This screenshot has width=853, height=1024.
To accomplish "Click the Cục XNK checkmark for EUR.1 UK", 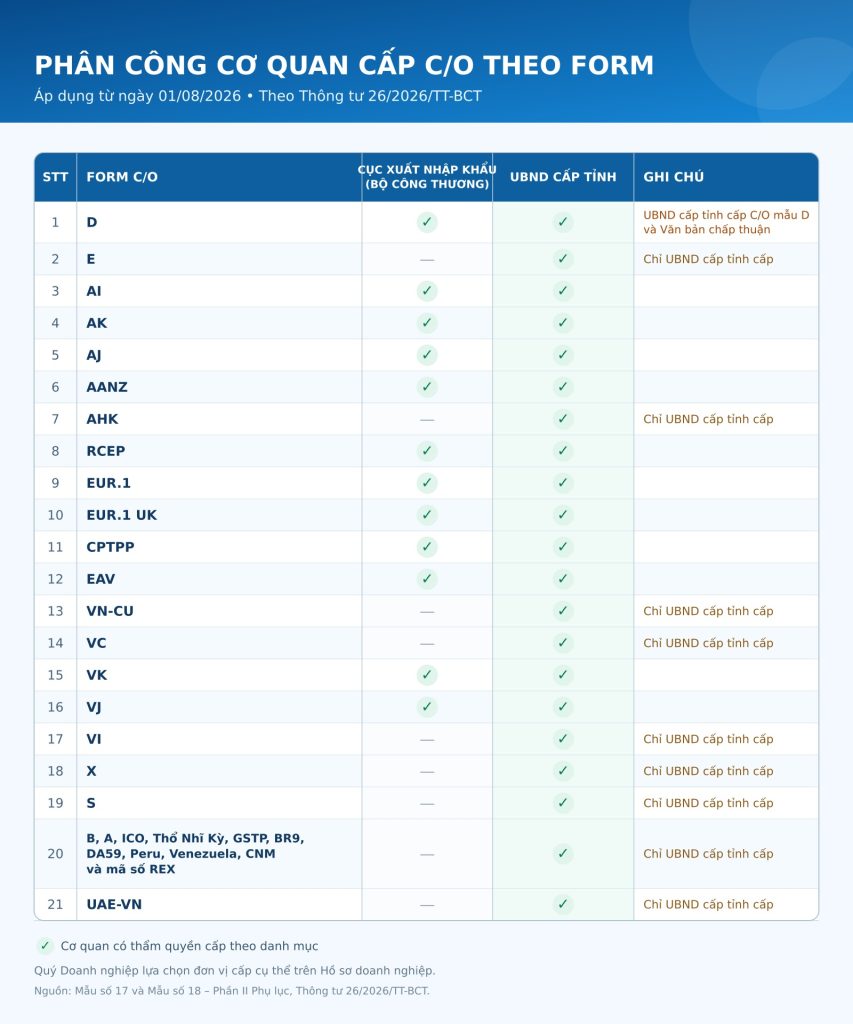I will [426, 515].
